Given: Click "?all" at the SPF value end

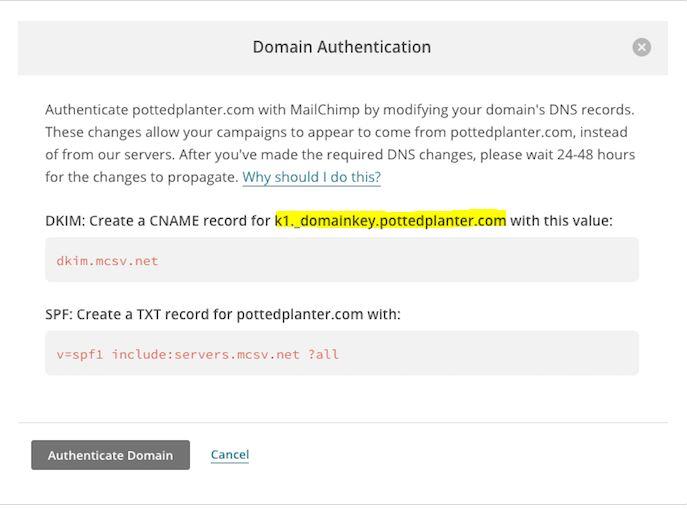Looking at the screenshot, I should [323, 354].
